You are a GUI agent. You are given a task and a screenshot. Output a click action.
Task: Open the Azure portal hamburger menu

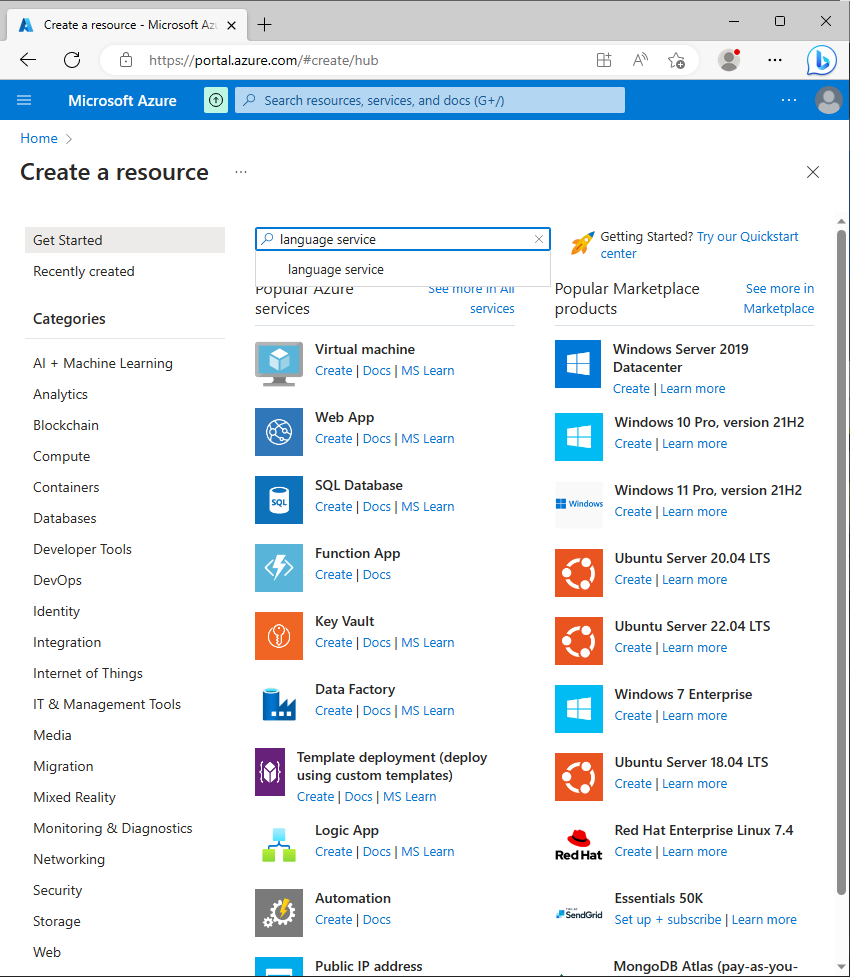pyautogui.click(x=24, y=100)
